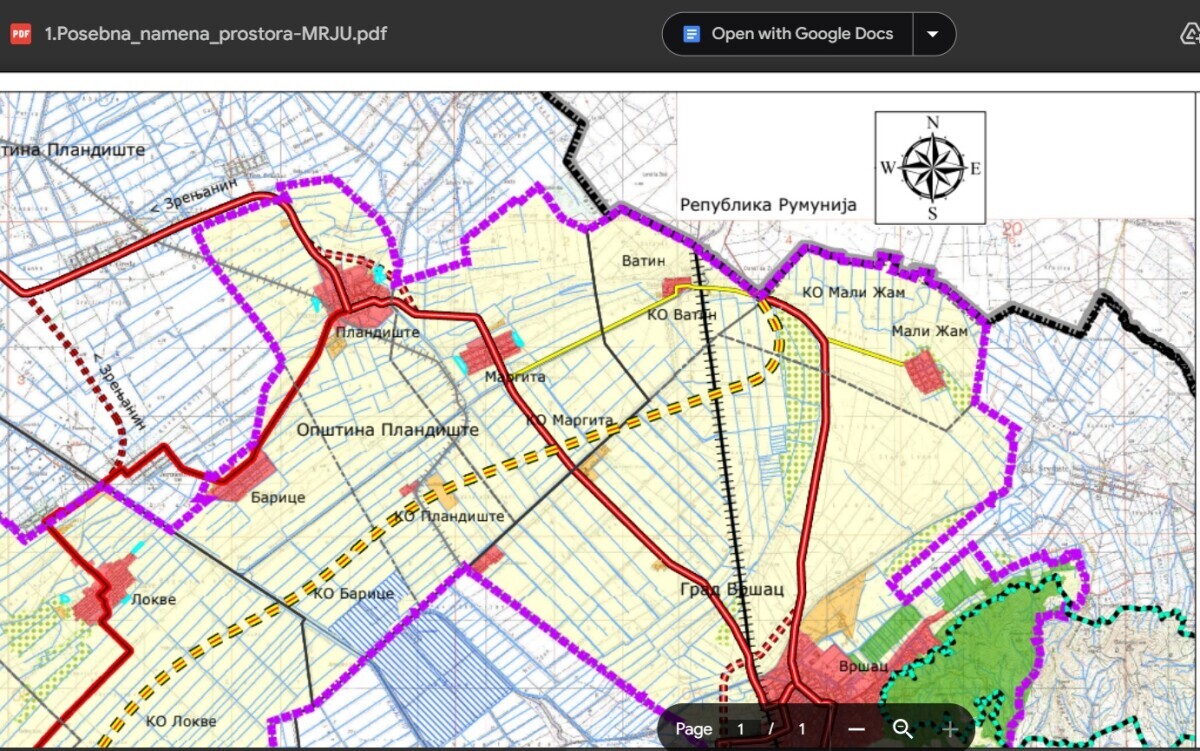Screen dimensions: 1200x751
Task: Expand the Open with dropdown arrow
Action: tap(933, 34)
